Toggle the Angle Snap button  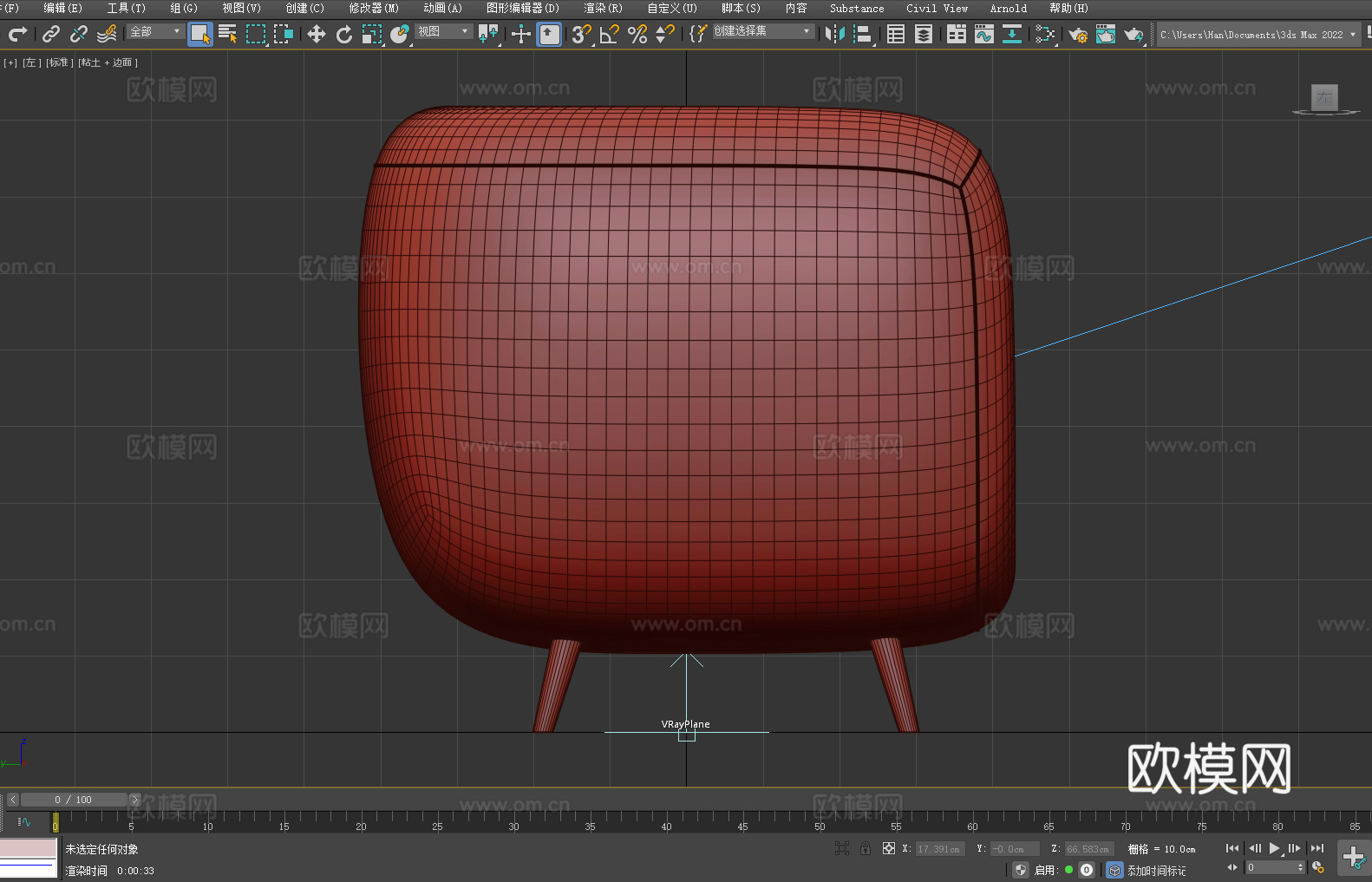610,34
